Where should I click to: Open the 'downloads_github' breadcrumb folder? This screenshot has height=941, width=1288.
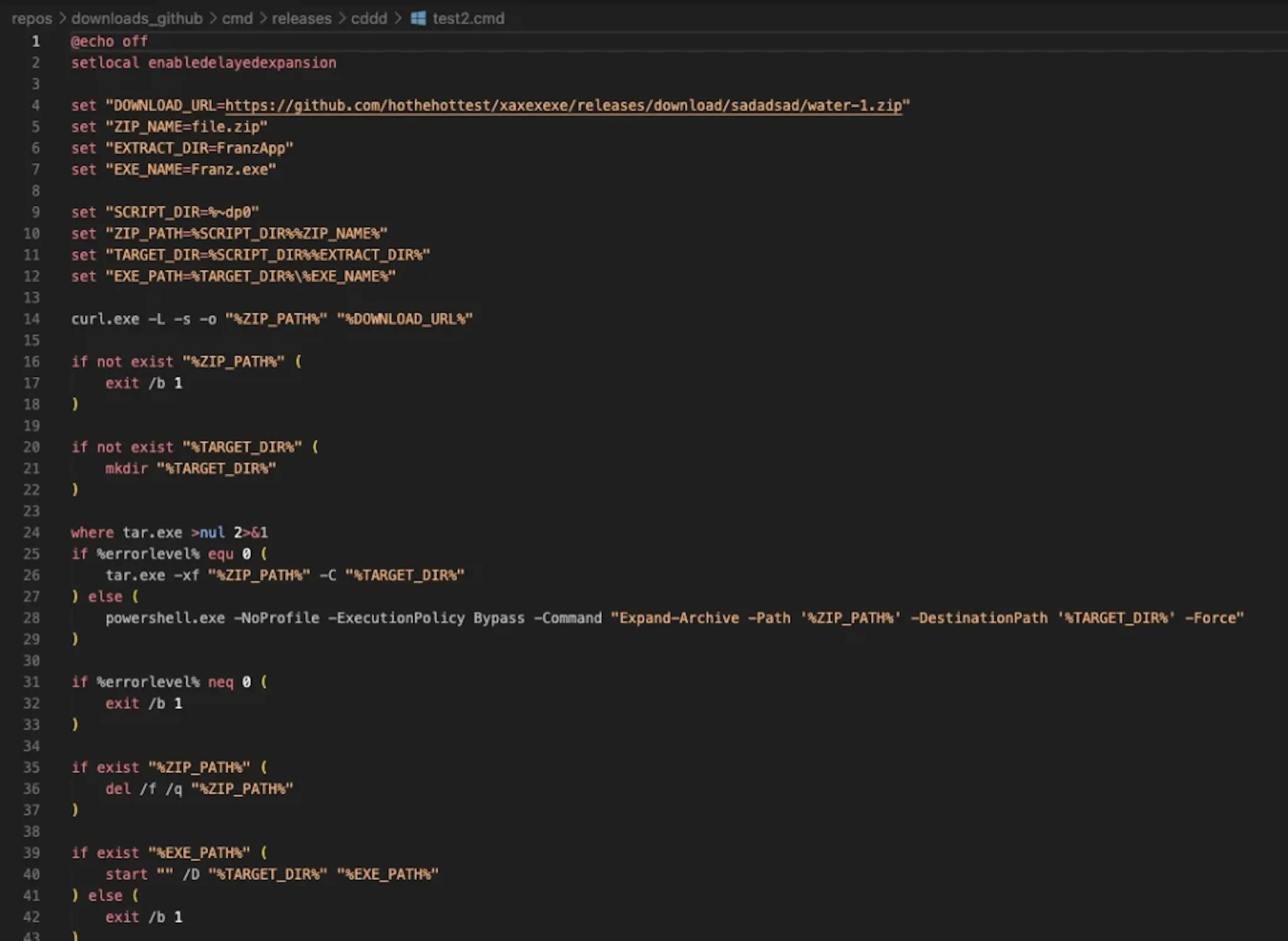[x=137, y=18]
